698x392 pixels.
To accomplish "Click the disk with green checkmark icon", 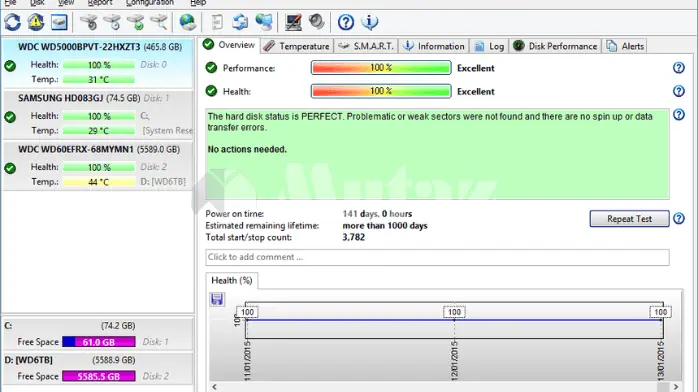I will (135, 22).
